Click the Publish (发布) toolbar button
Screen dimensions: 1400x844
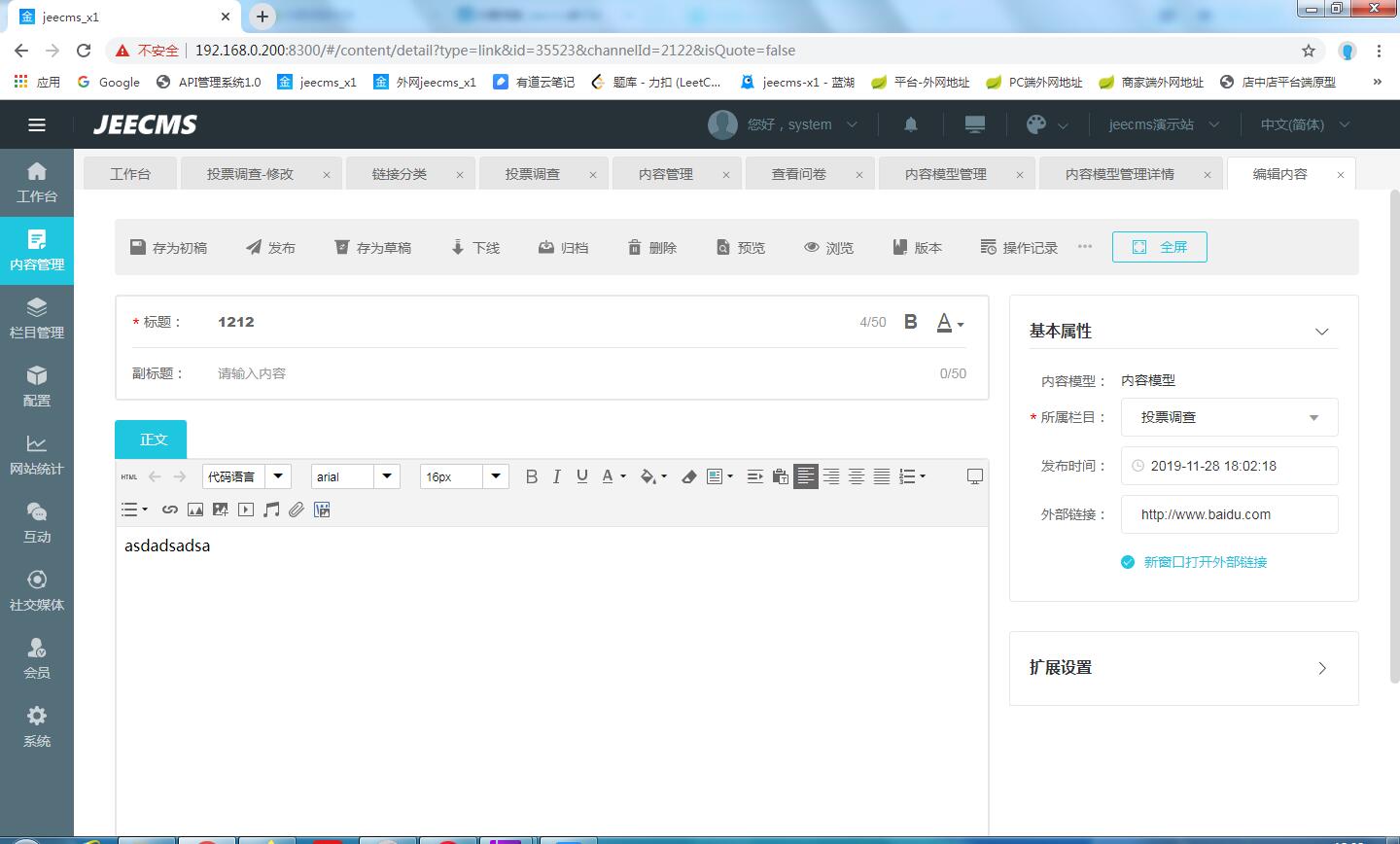(270, 248)
